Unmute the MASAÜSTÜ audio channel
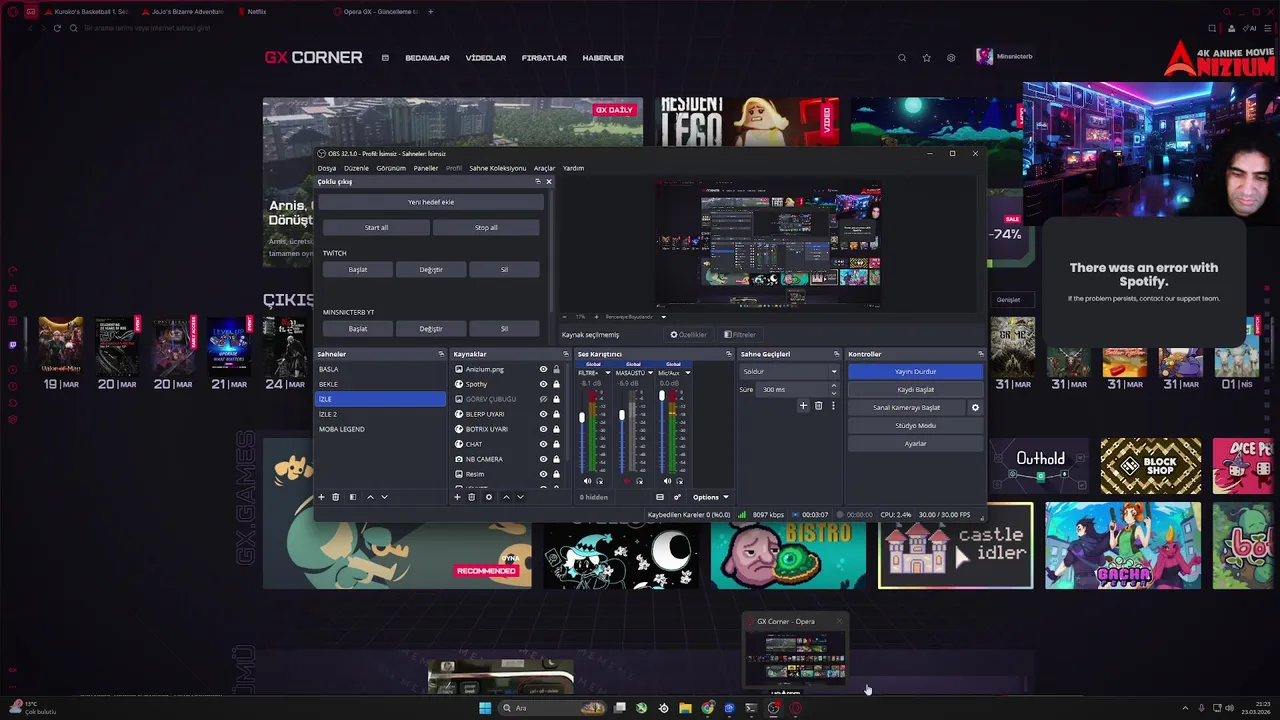 pos(627,481)
